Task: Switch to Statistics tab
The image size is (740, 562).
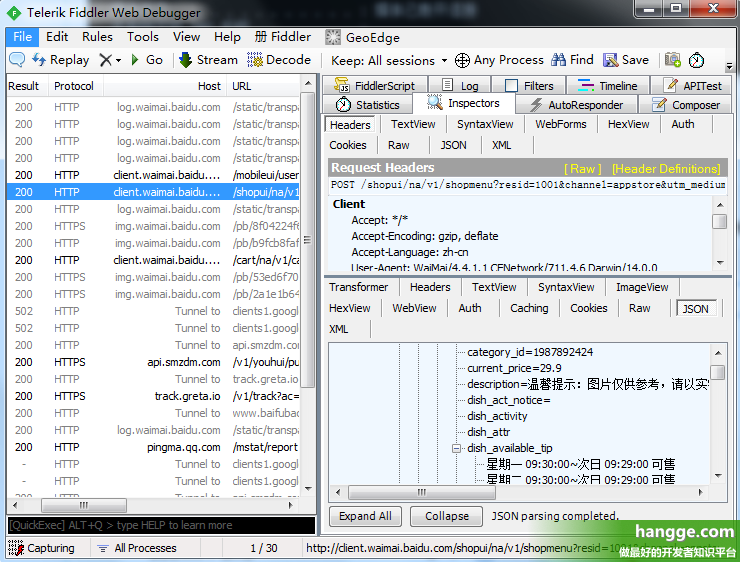Action: pyautogui.click(x=368, y=105)
